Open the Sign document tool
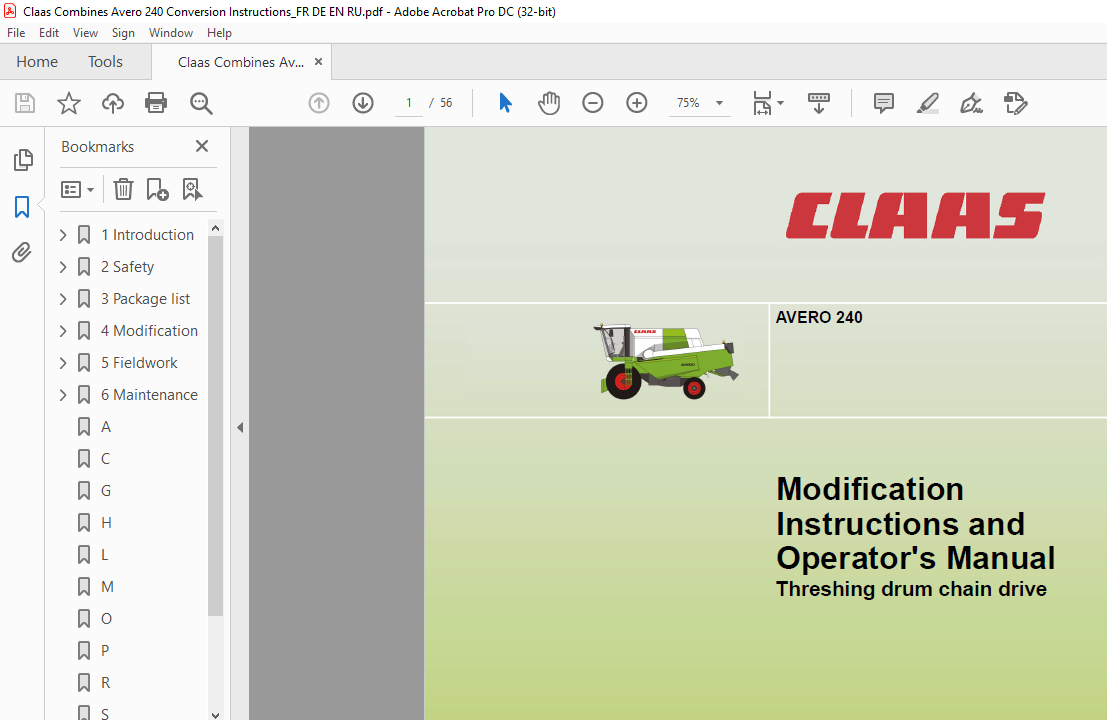The width and height of the screenshot is (1107, 720). tap(971, 103)
